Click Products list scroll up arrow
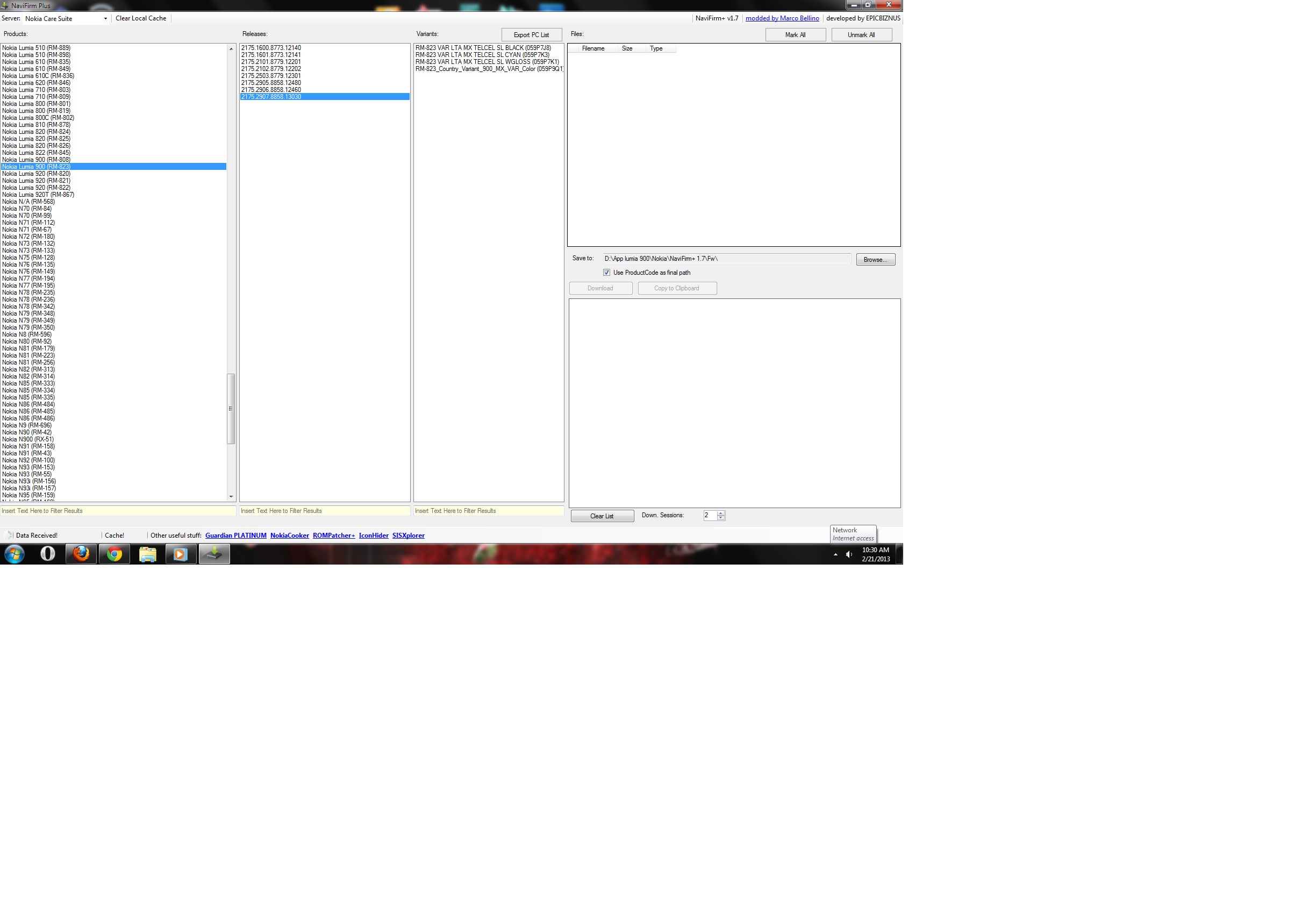1316x899 pixels. [x=231, y=49]
